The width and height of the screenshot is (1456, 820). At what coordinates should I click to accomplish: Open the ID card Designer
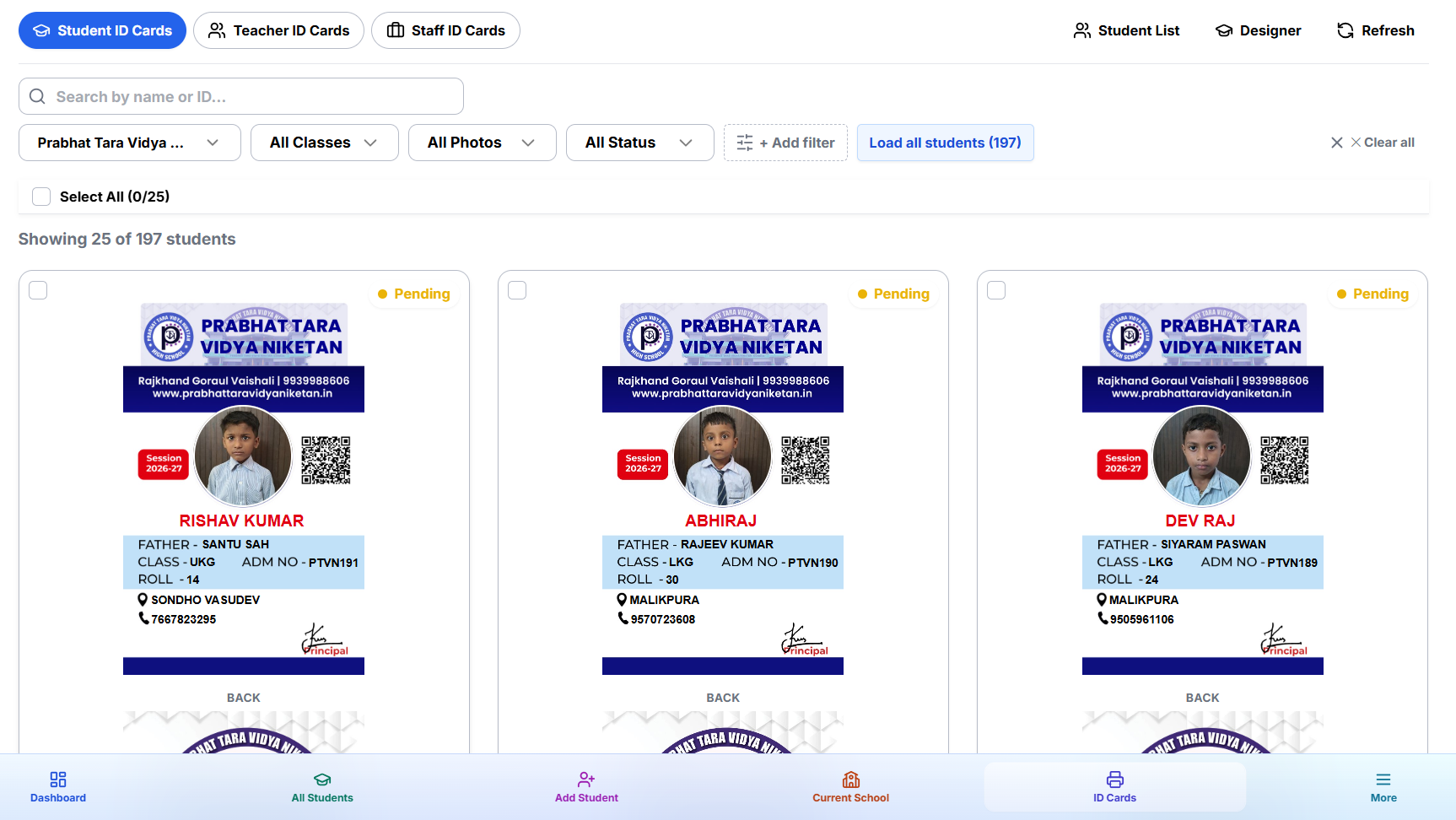(x=1258, y=30)
